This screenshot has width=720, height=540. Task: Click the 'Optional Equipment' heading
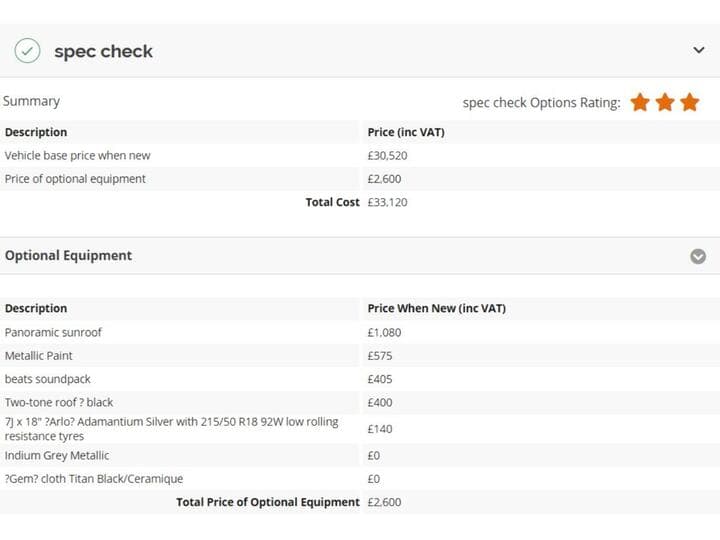tap(68, 255)
